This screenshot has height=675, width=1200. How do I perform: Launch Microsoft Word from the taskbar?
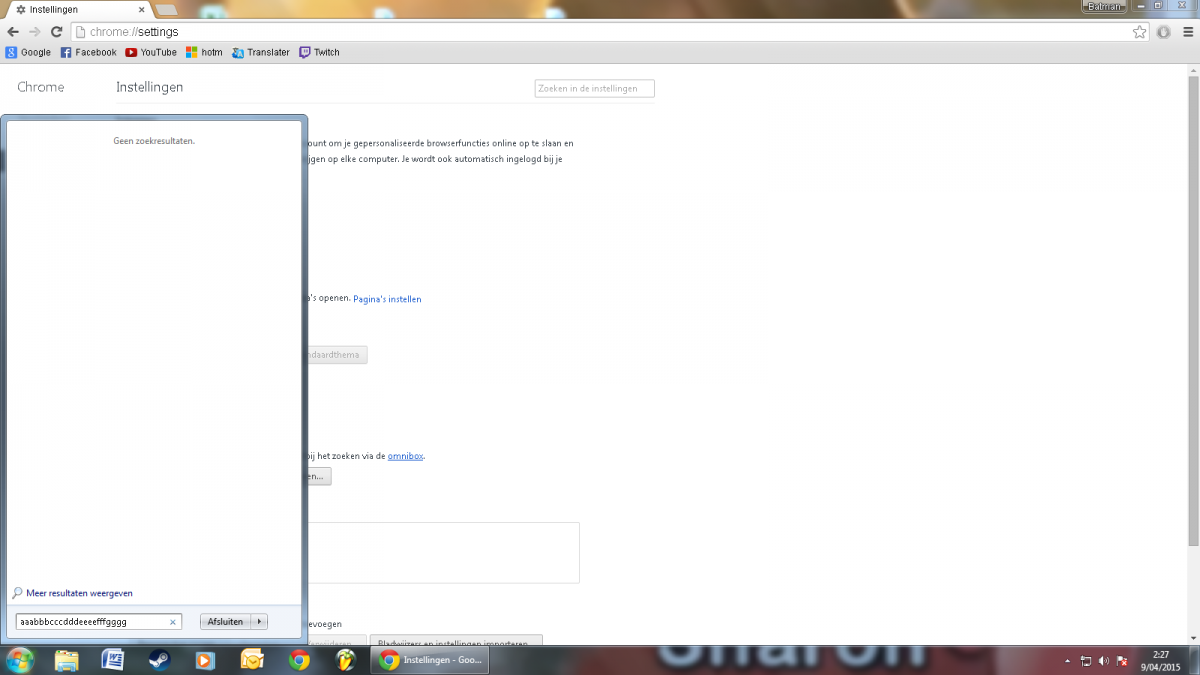tap(112, 660)
